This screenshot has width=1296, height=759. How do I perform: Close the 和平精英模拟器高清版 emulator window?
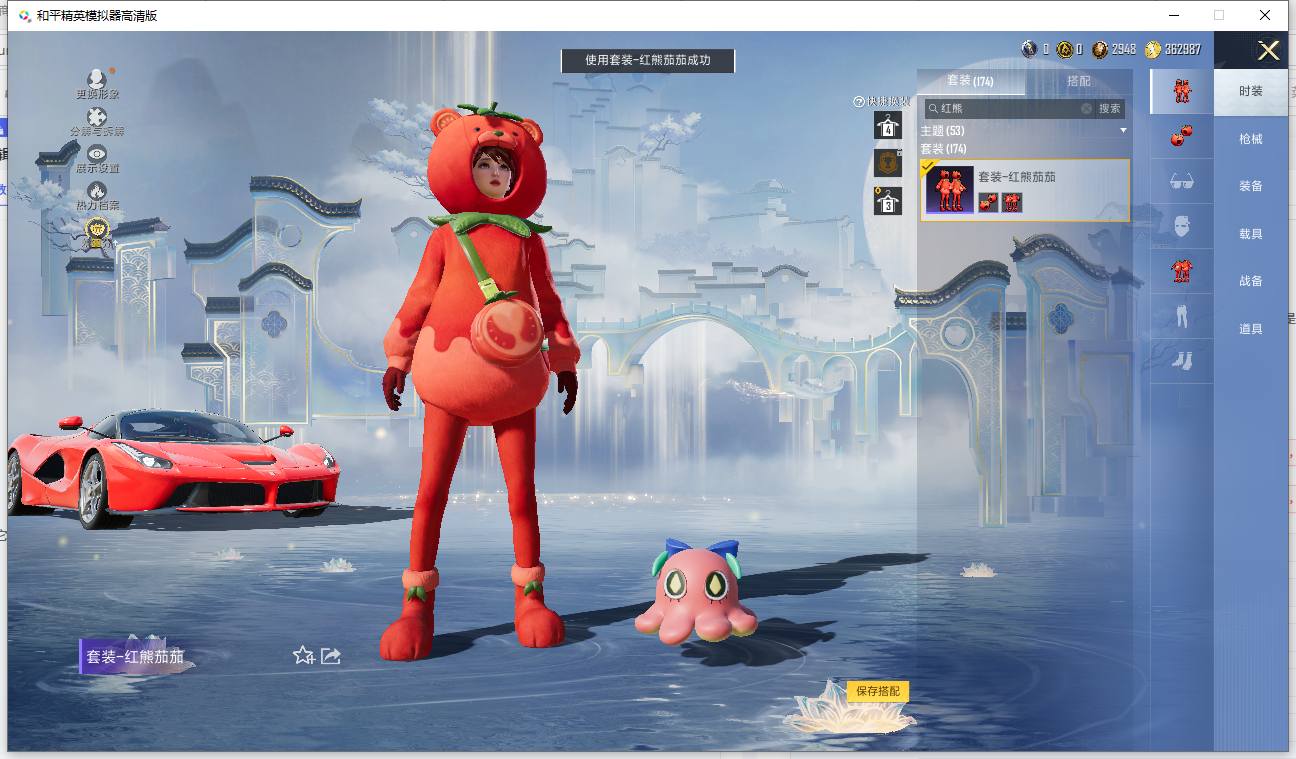pos(1265,15)
